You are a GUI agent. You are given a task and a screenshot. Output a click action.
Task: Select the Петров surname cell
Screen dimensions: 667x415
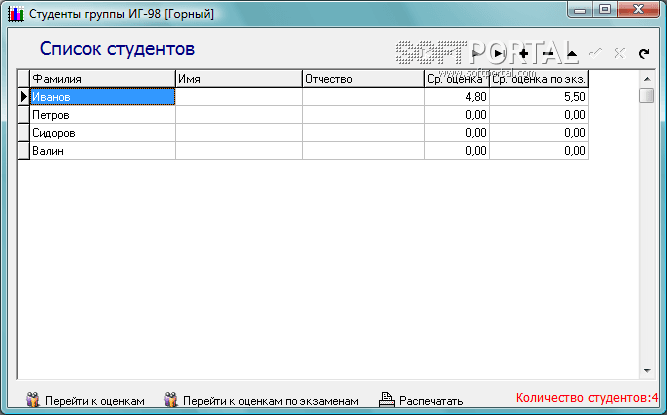click(102, 115)
